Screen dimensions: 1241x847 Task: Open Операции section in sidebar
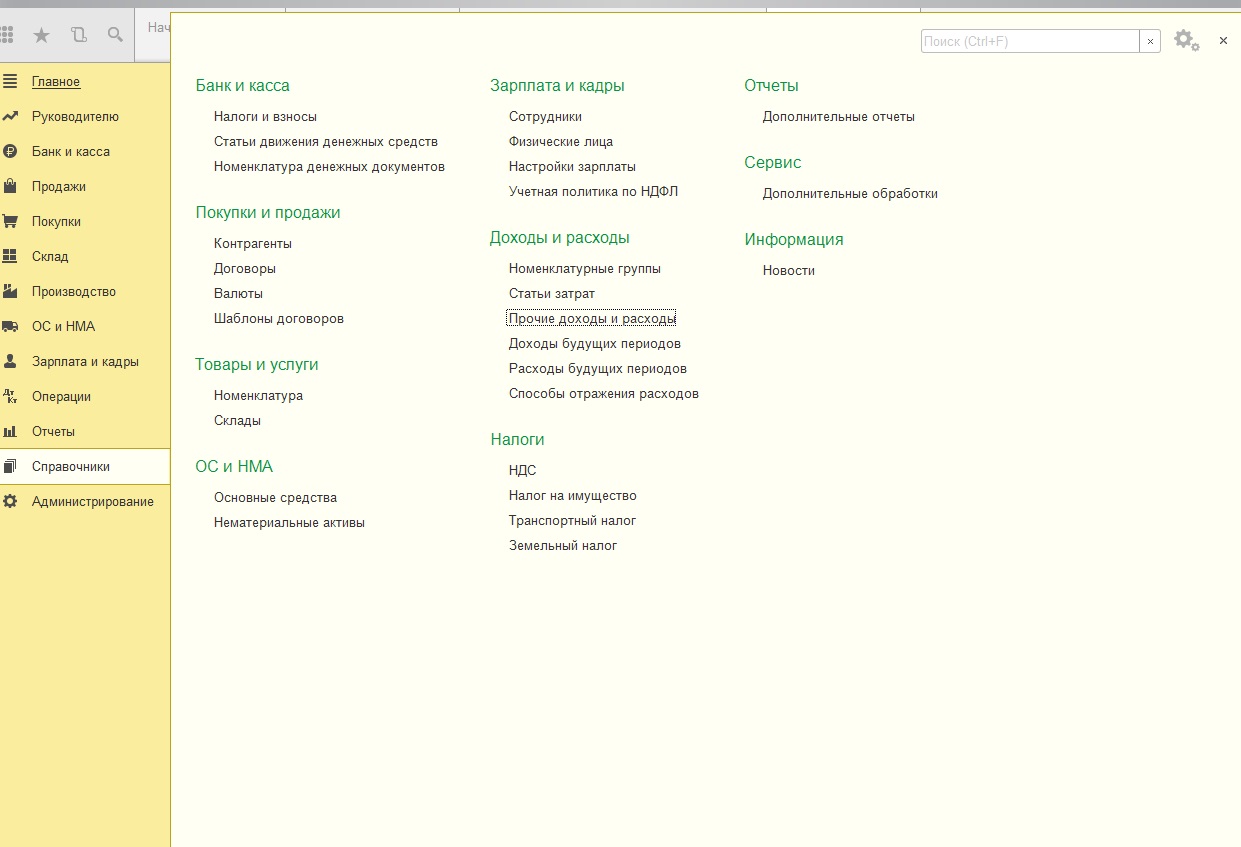pos(61,397)
